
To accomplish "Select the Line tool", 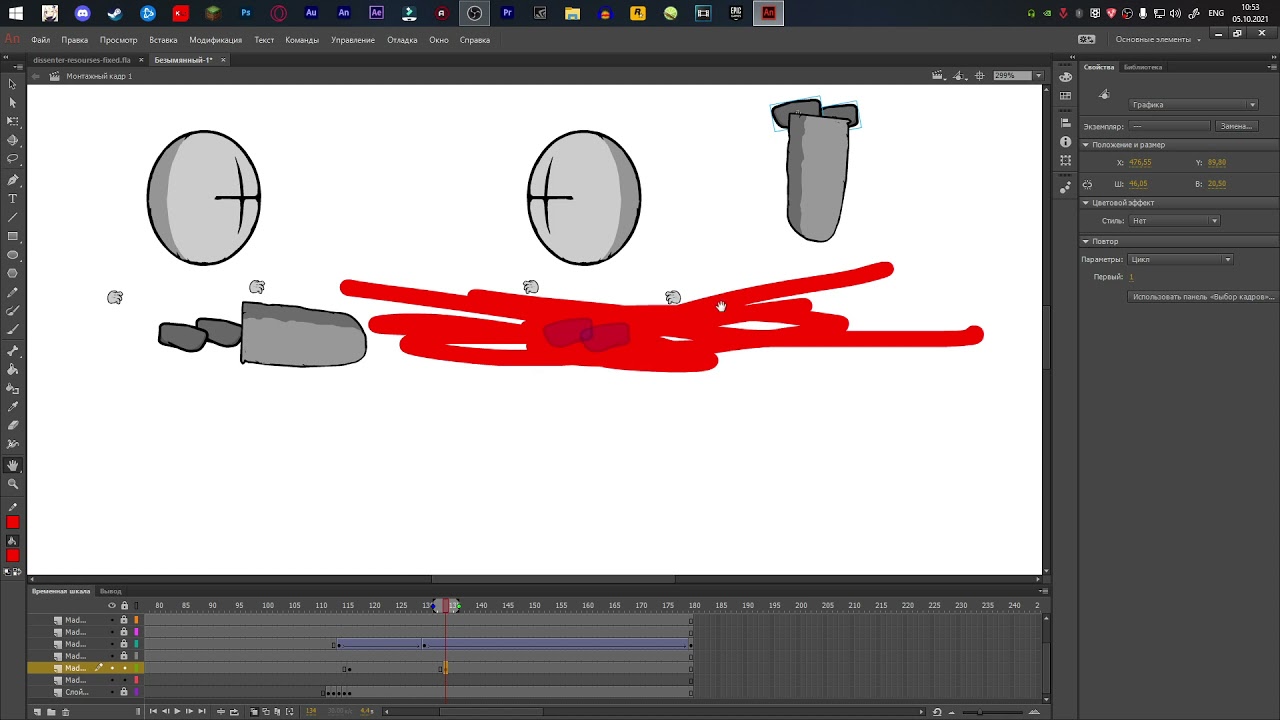I will point(13,218).
